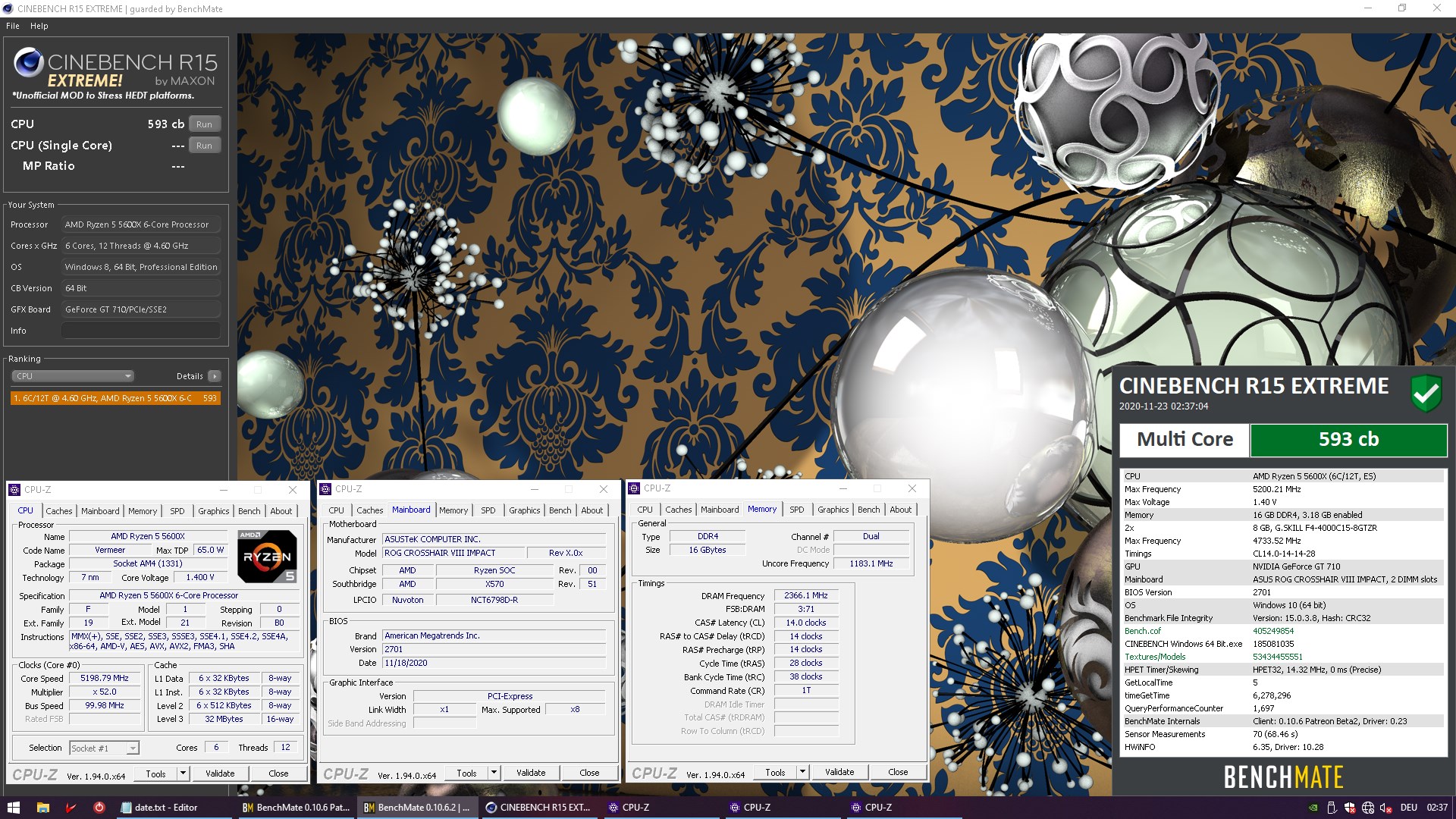Open the File menu

coord(13,26)
